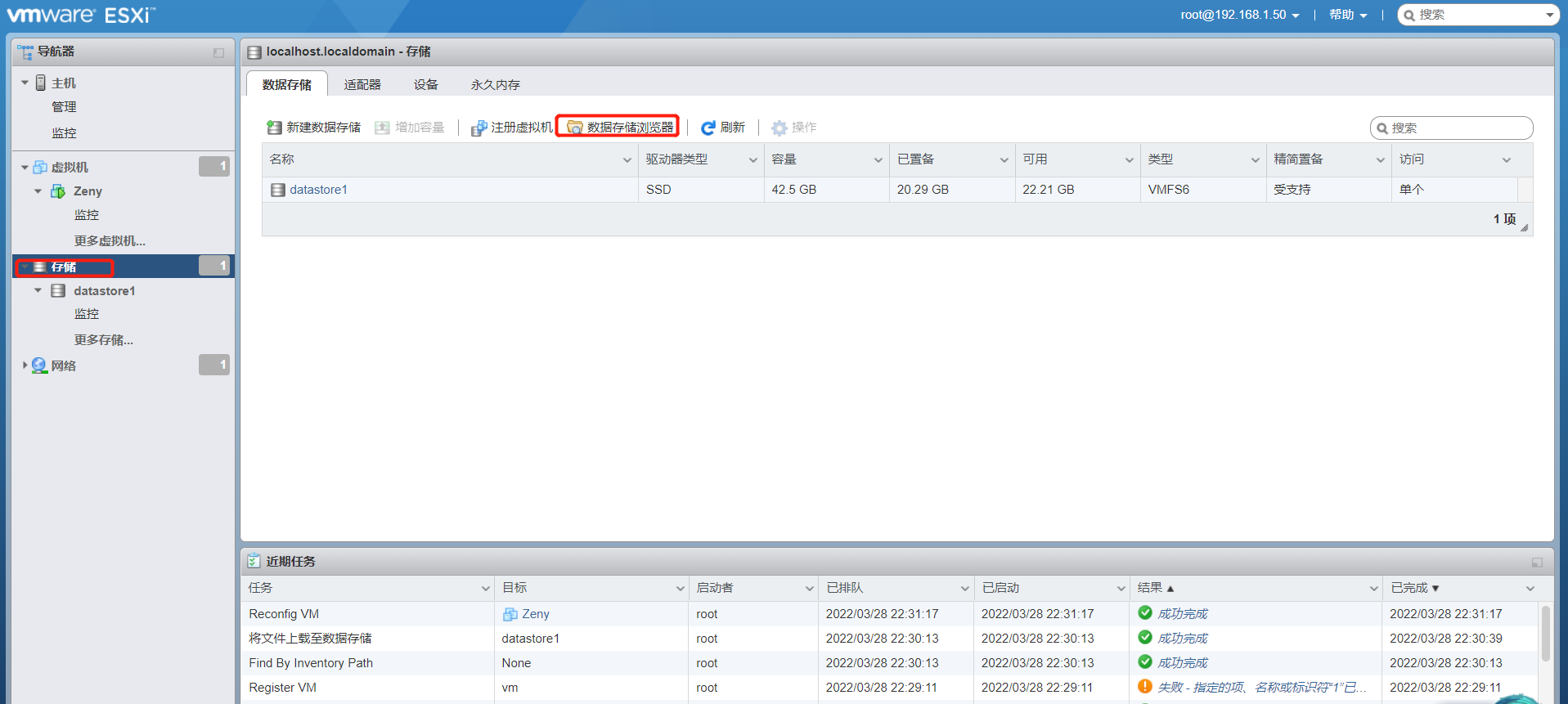The width and height of the screenshot is (1568, 704).
Task: Click the Refresh icon (刷新)
Action: click(x=708, y=128)
